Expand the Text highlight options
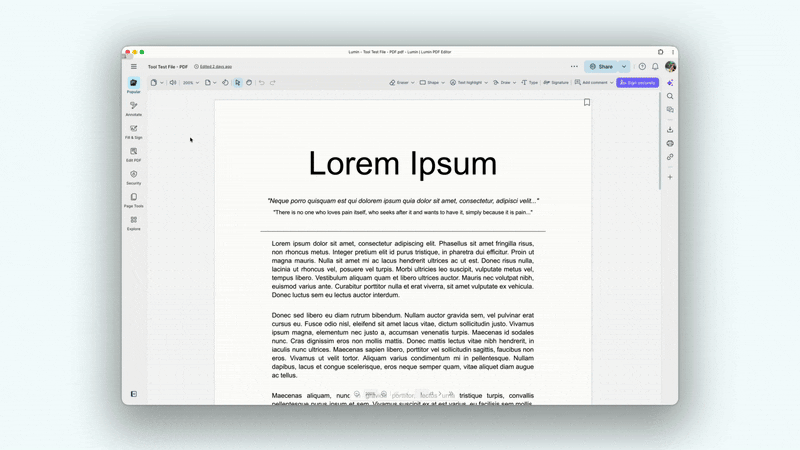 [486, 83]
